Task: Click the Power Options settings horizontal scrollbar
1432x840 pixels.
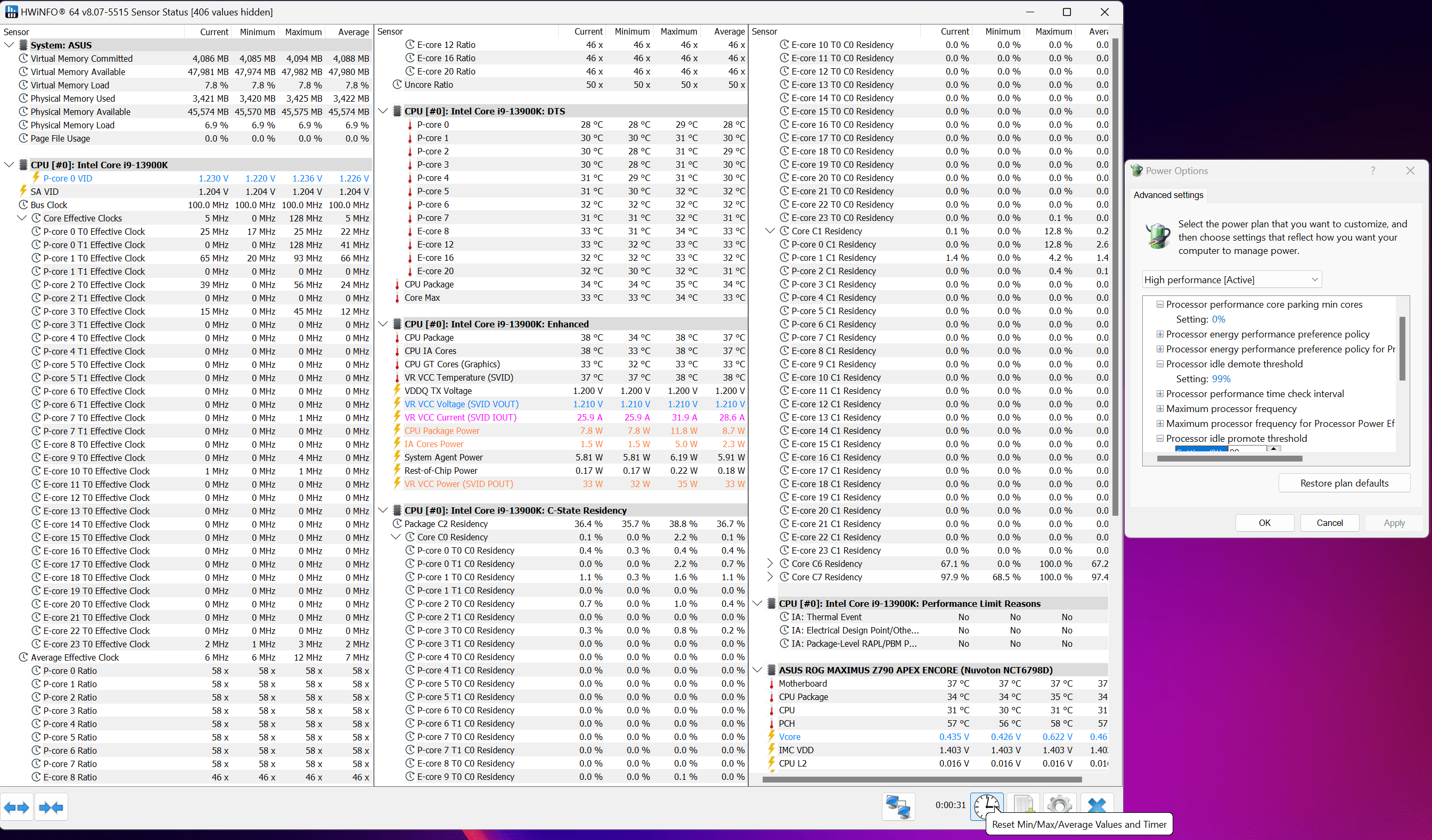Action: [x=1229, y=458]
